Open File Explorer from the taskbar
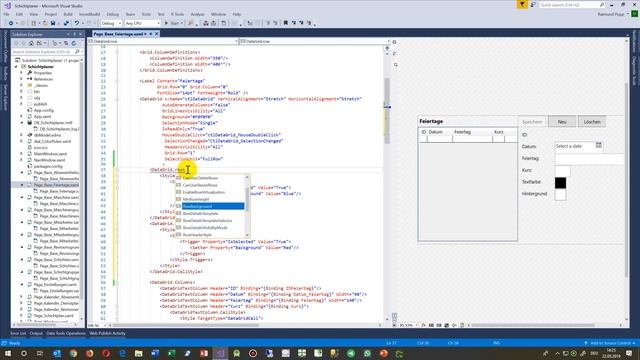Screen dimensions: 640x360 click(138, 353)
